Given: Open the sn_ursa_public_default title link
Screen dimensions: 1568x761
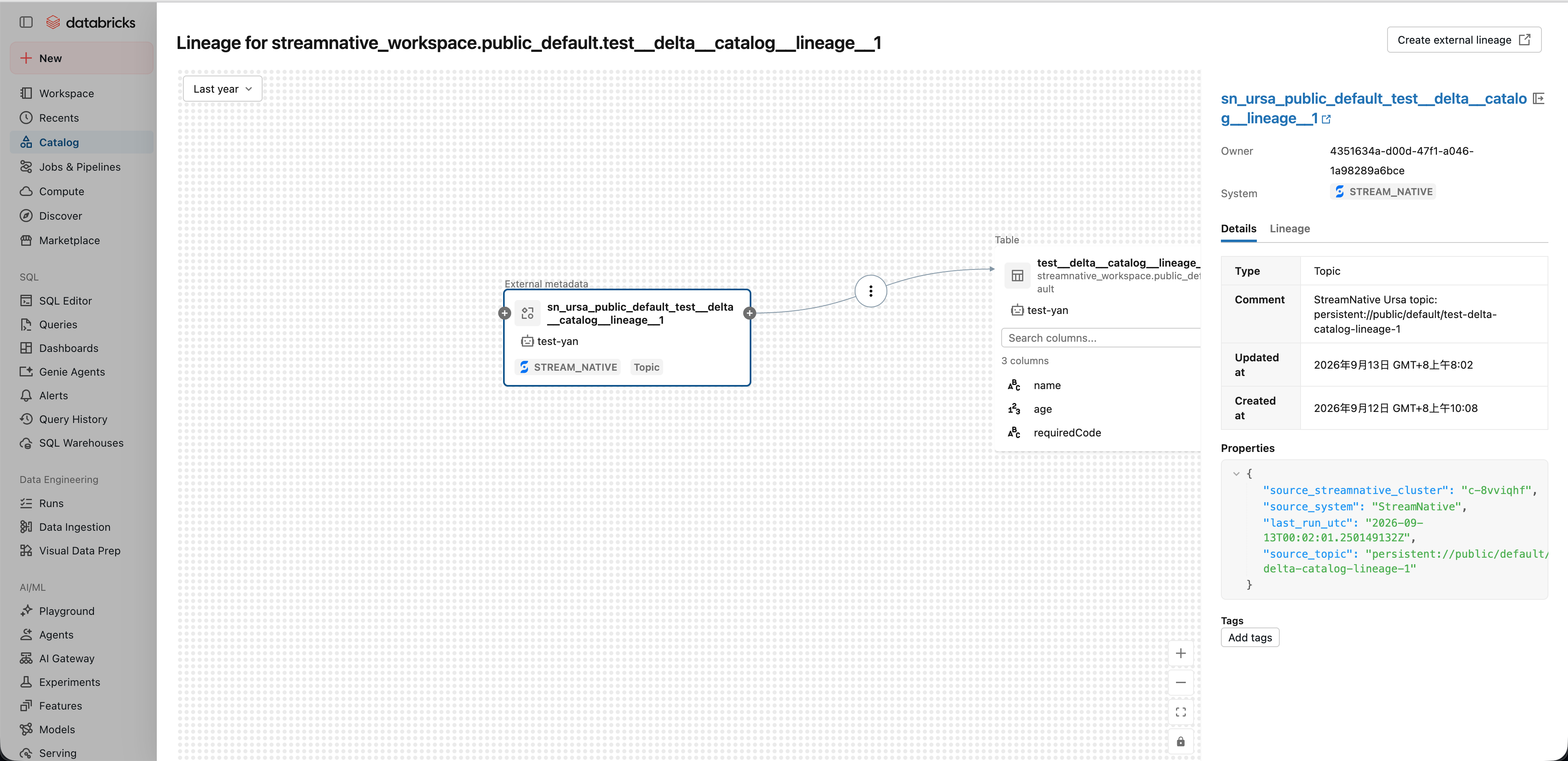Looking at the screenshot, I should (1373, 108).
